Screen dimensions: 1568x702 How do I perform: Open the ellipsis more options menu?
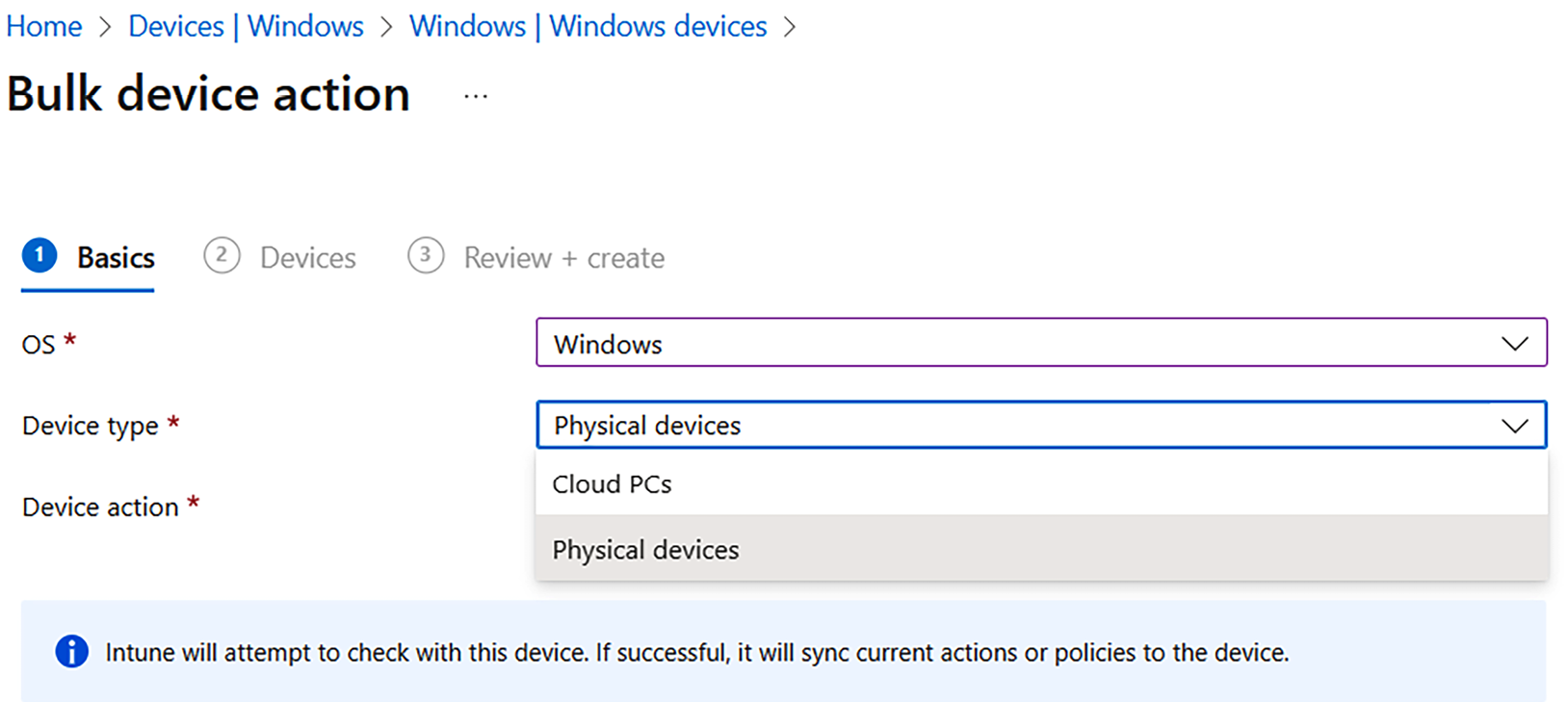point(476,96)
